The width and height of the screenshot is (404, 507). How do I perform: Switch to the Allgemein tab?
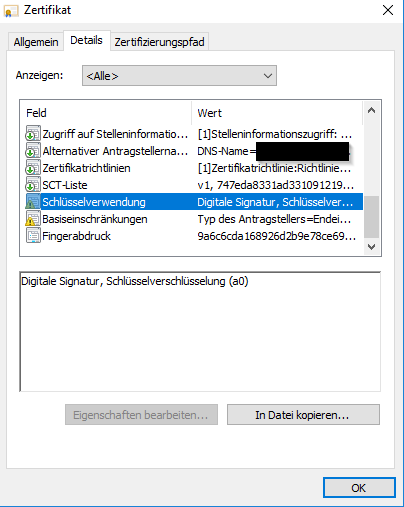(36, 42)
